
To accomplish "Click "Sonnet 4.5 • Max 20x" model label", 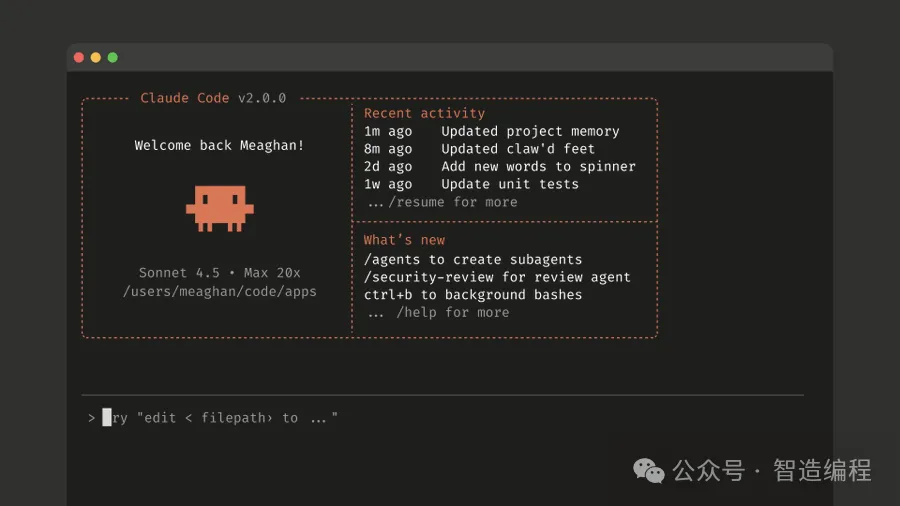I will (219, 273).
